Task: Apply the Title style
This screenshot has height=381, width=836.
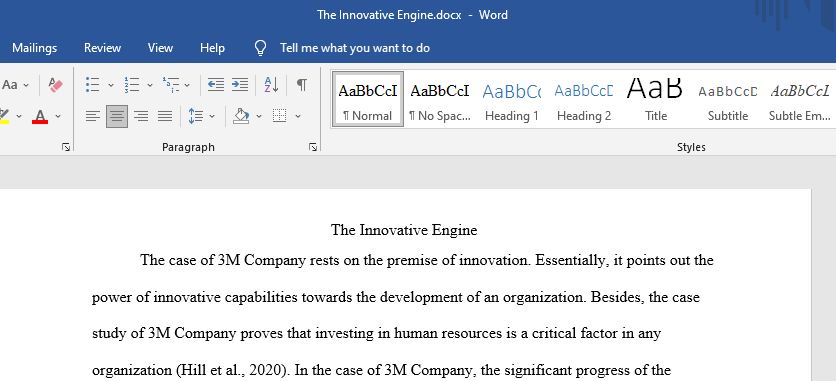Action: point(656,100)
